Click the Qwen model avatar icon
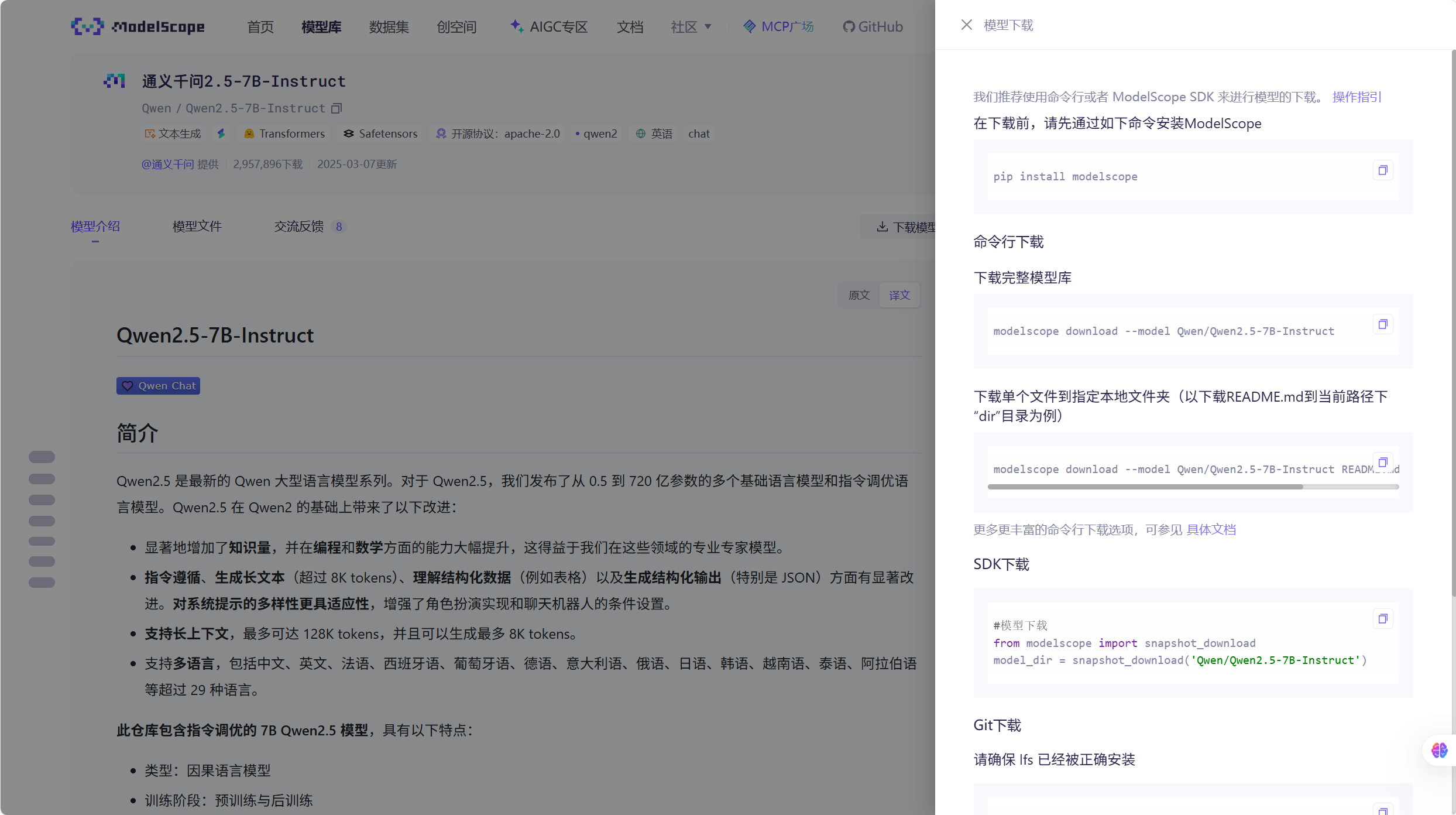1456x815 pixels. click(114, 81)
